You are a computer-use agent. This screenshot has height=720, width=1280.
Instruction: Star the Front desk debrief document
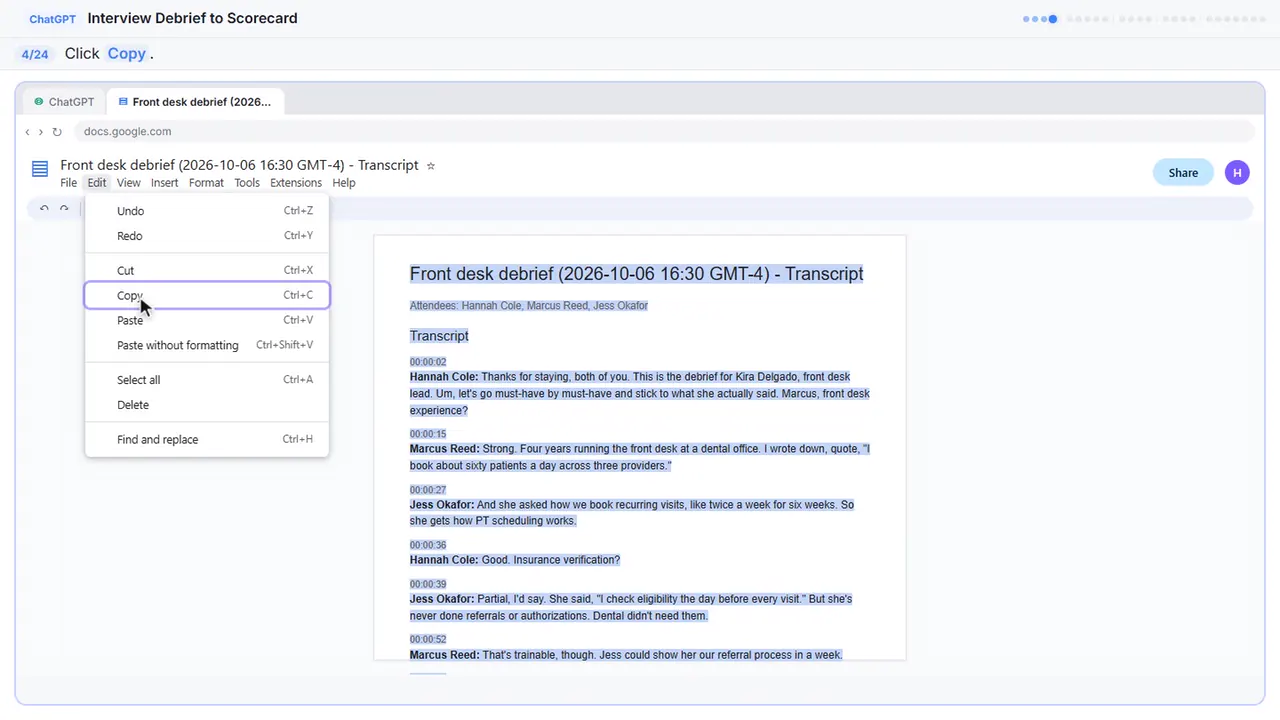[x=431, y=166]
